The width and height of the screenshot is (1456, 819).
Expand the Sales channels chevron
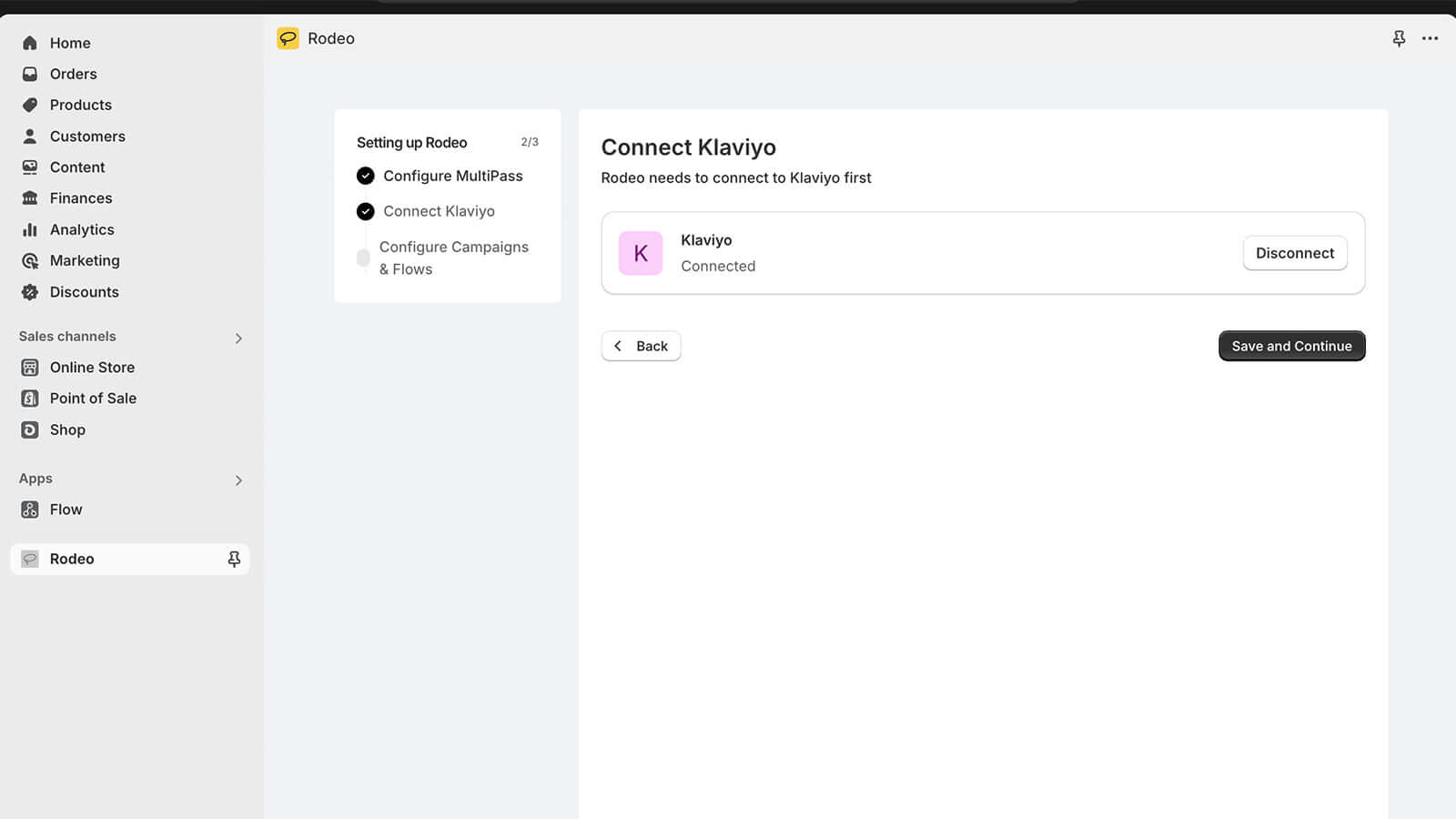[238, 338]
